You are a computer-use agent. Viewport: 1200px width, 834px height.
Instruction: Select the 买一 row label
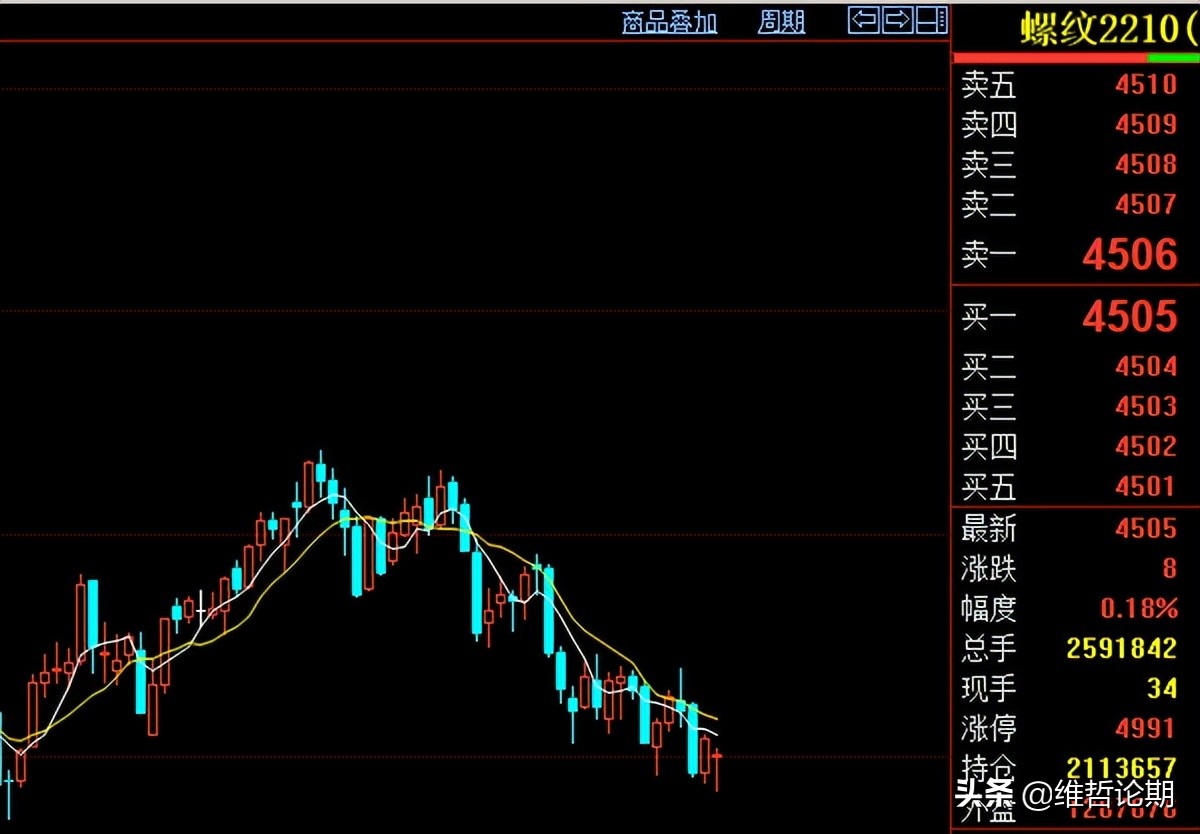point(988,318)
